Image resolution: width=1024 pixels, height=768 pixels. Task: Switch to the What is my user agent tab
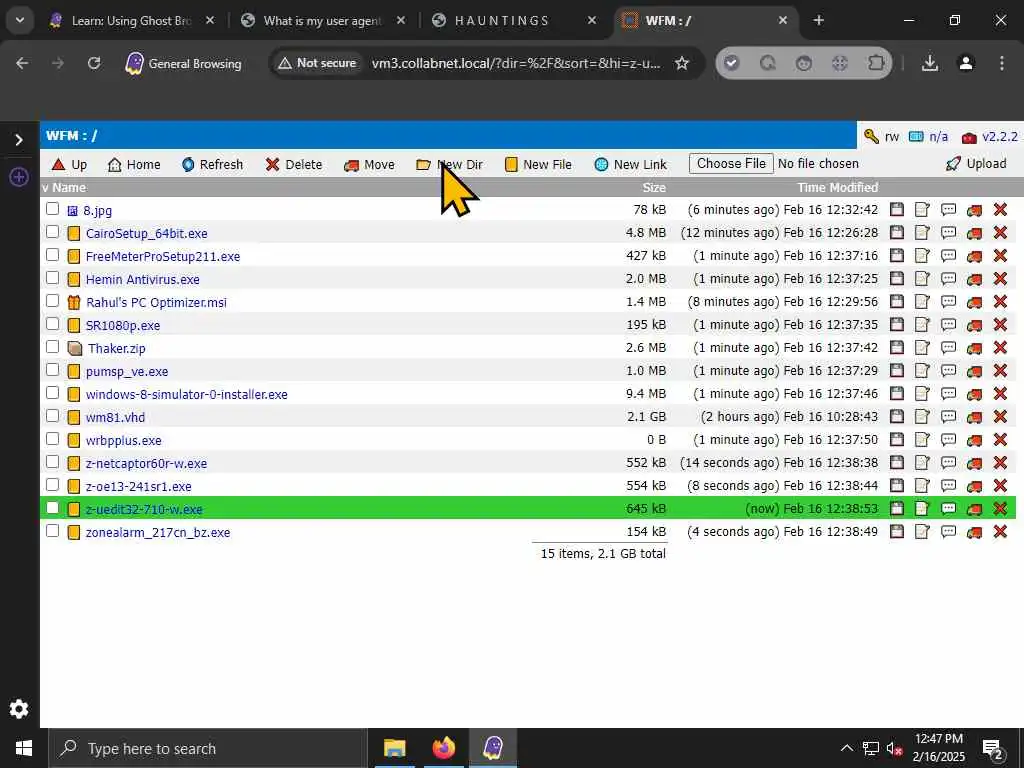click(323, 21)
